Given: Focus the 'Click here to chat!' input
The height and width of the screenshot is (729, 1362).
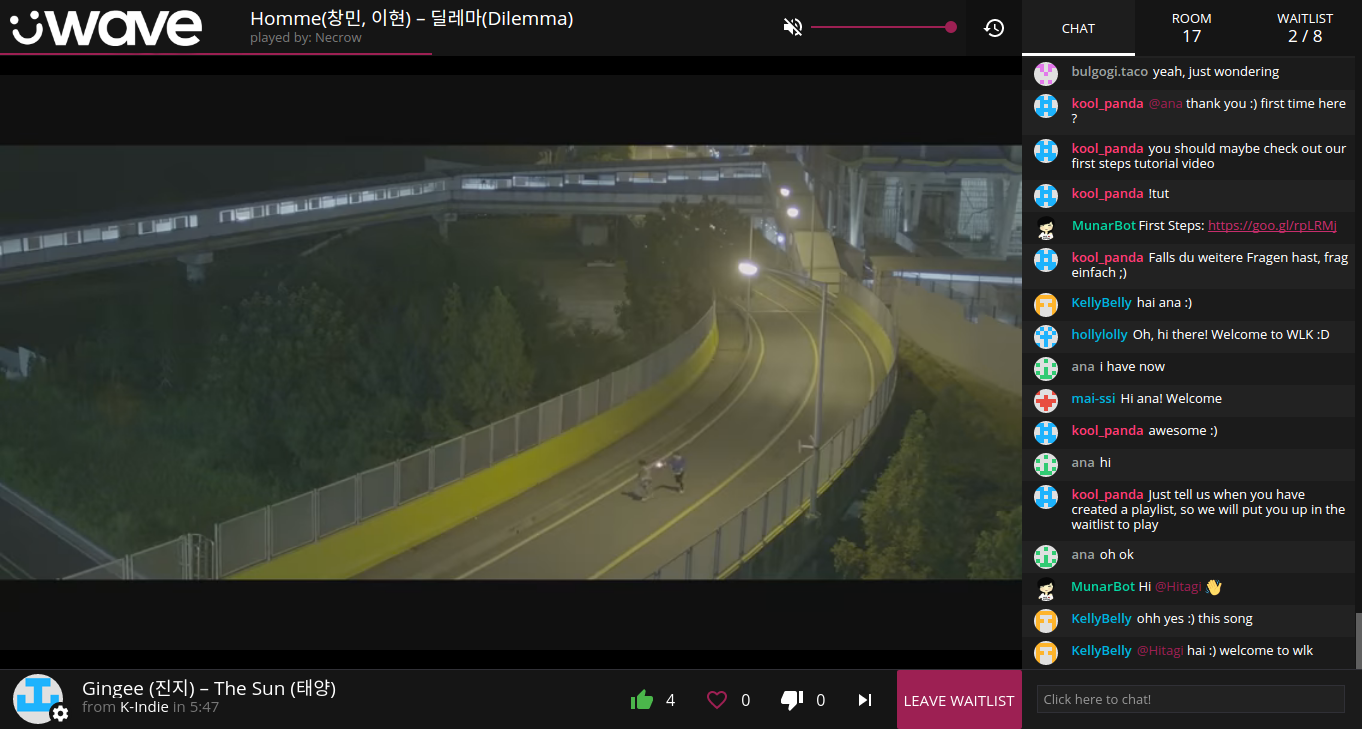Looking at the screenshot, I should [x=1190, y=699].
